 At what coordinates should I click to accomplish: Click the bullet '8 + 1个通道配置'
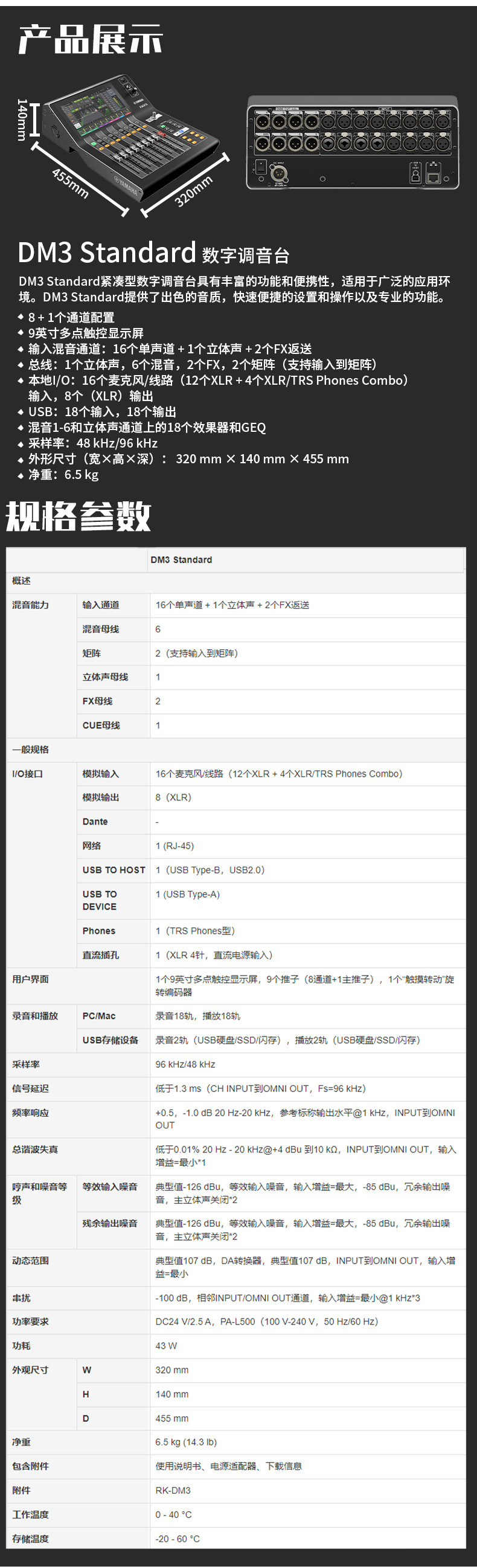71,317
